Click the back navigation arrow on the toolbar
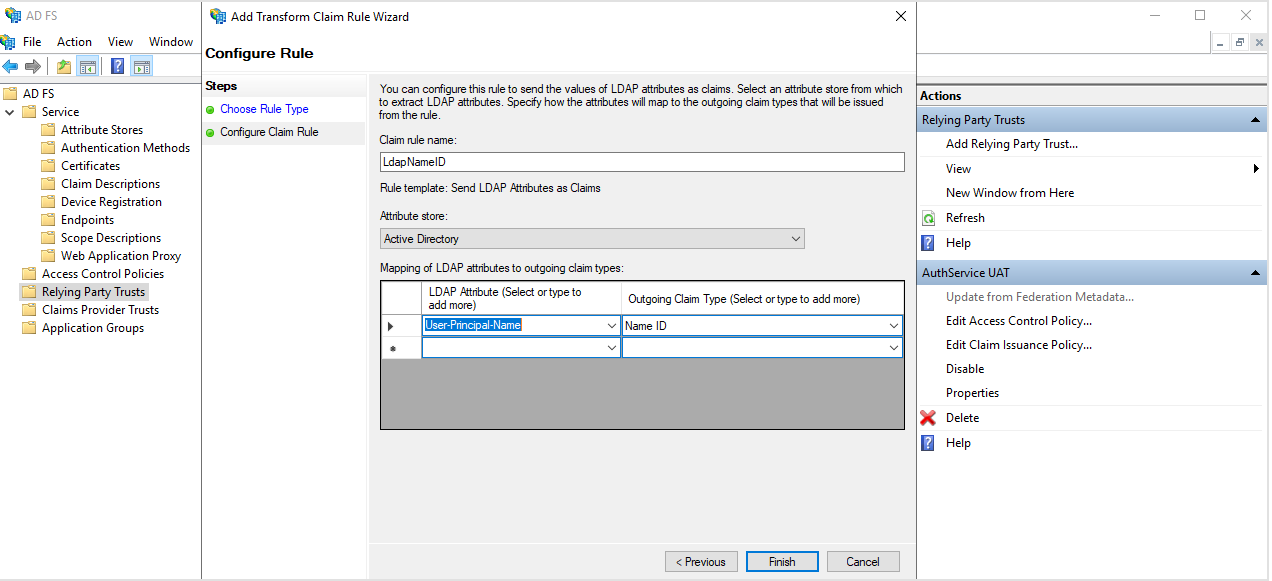Image resolution: width=1272 pixels, height=581 pixels. [10, 66]
